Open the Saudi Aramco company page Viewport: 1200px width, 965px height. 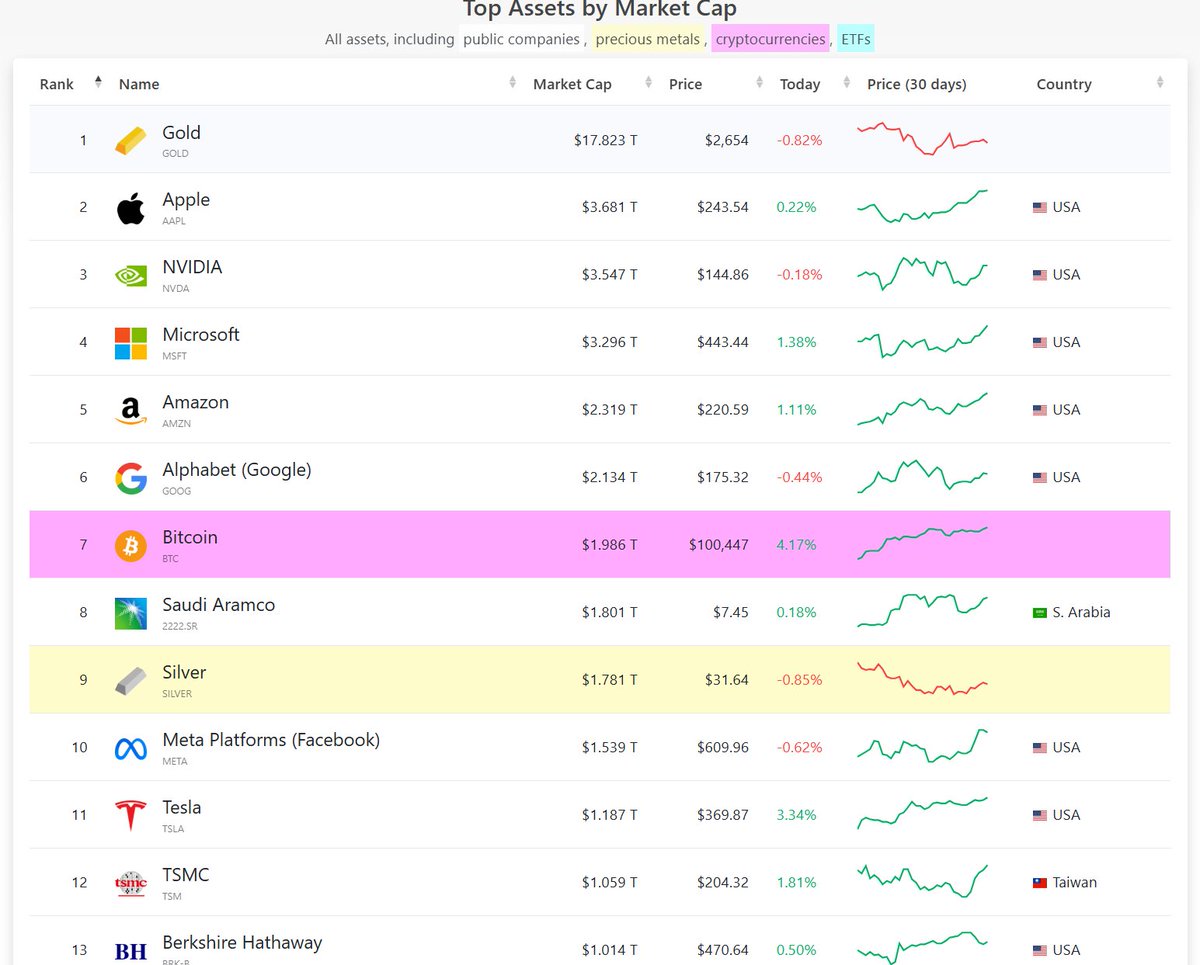pyautogui.click(x=219, y=605)
